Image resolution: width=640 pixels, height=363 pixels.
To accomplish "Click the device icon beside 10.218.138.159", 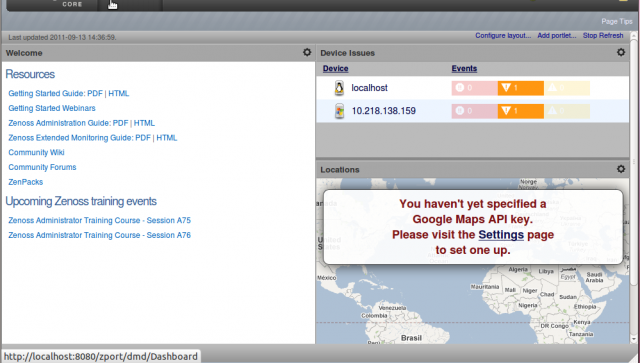I will tap(339, 111).
